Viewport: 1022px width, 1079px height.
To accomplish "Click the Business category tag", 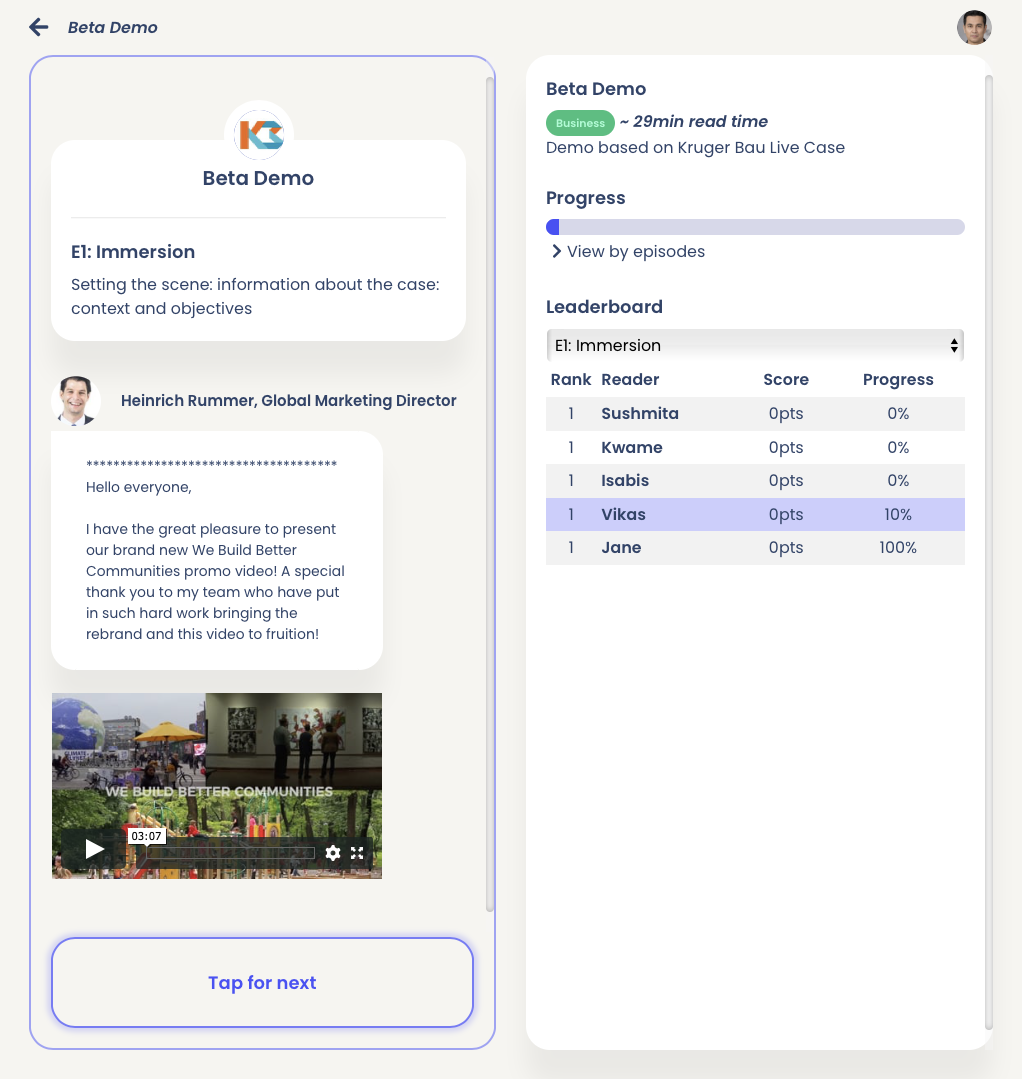I will click(x=580, y=123).
